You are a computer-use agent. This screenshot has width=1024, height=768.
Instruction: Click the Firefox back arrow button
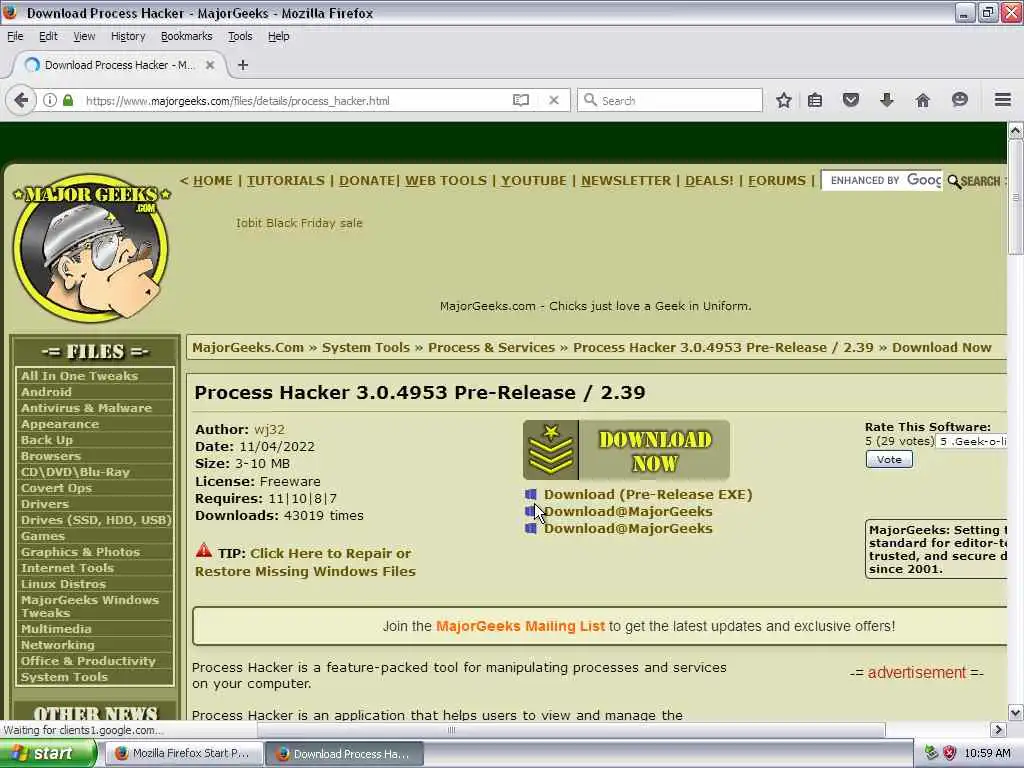coord(21,101)
